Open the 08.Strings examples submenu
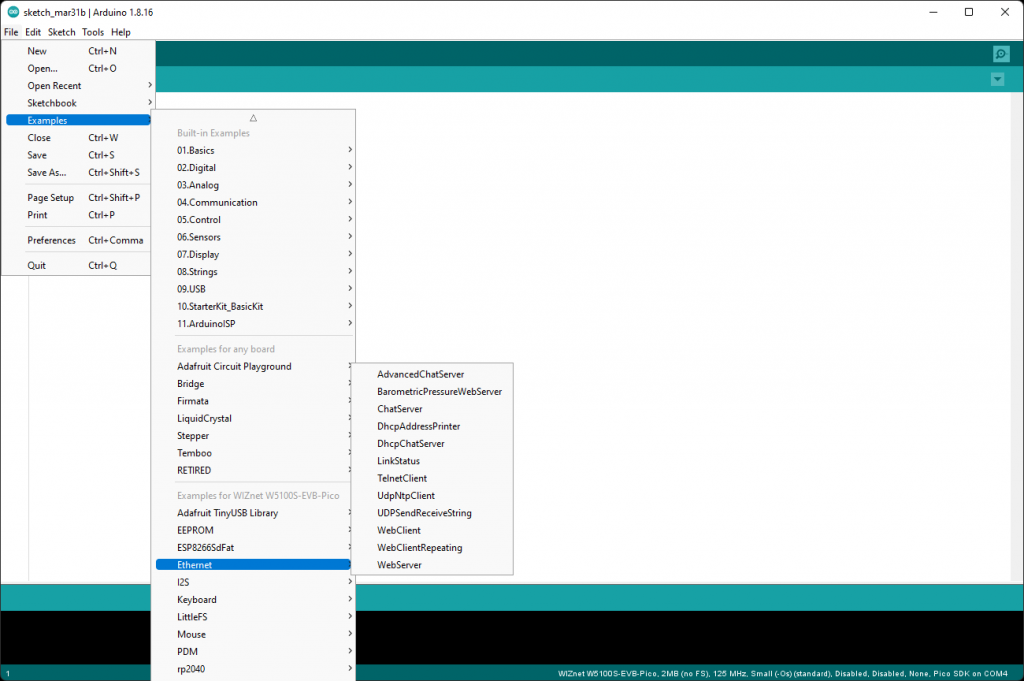The image size is (1024, 681). 253,272
